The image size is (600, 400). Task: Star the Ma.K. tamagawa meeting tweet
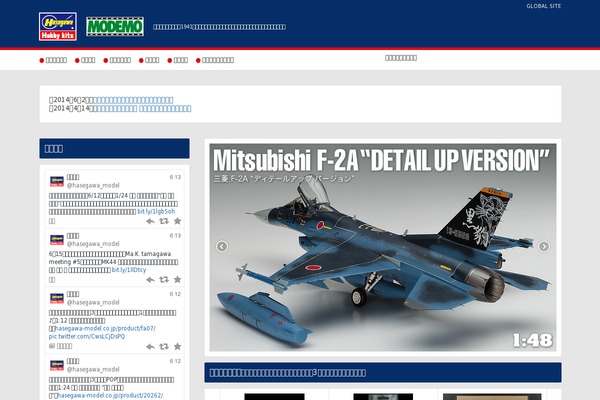coord(177,280)
